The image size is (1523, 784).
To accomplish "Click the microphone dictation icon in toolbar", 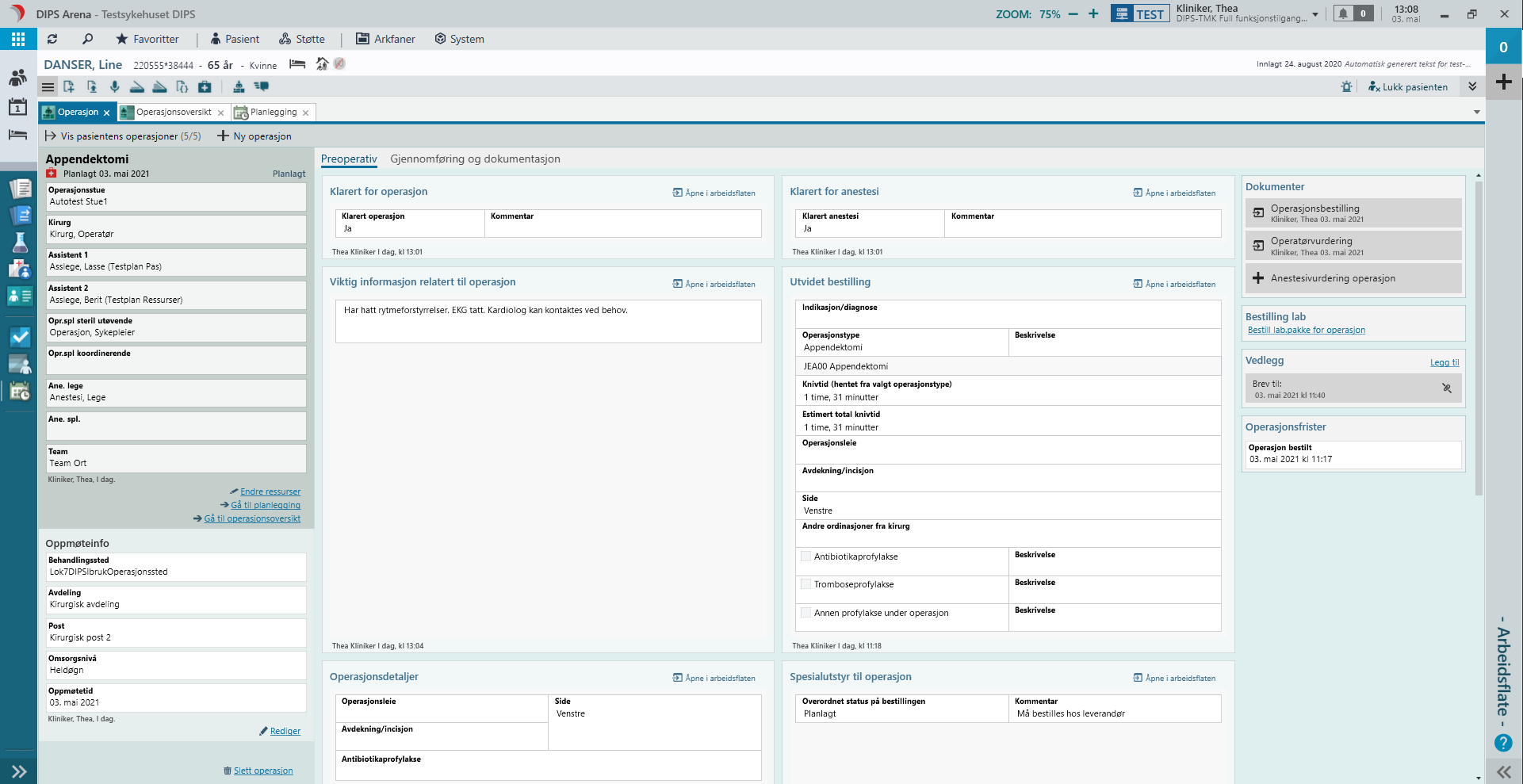I will tap(114, 86).
